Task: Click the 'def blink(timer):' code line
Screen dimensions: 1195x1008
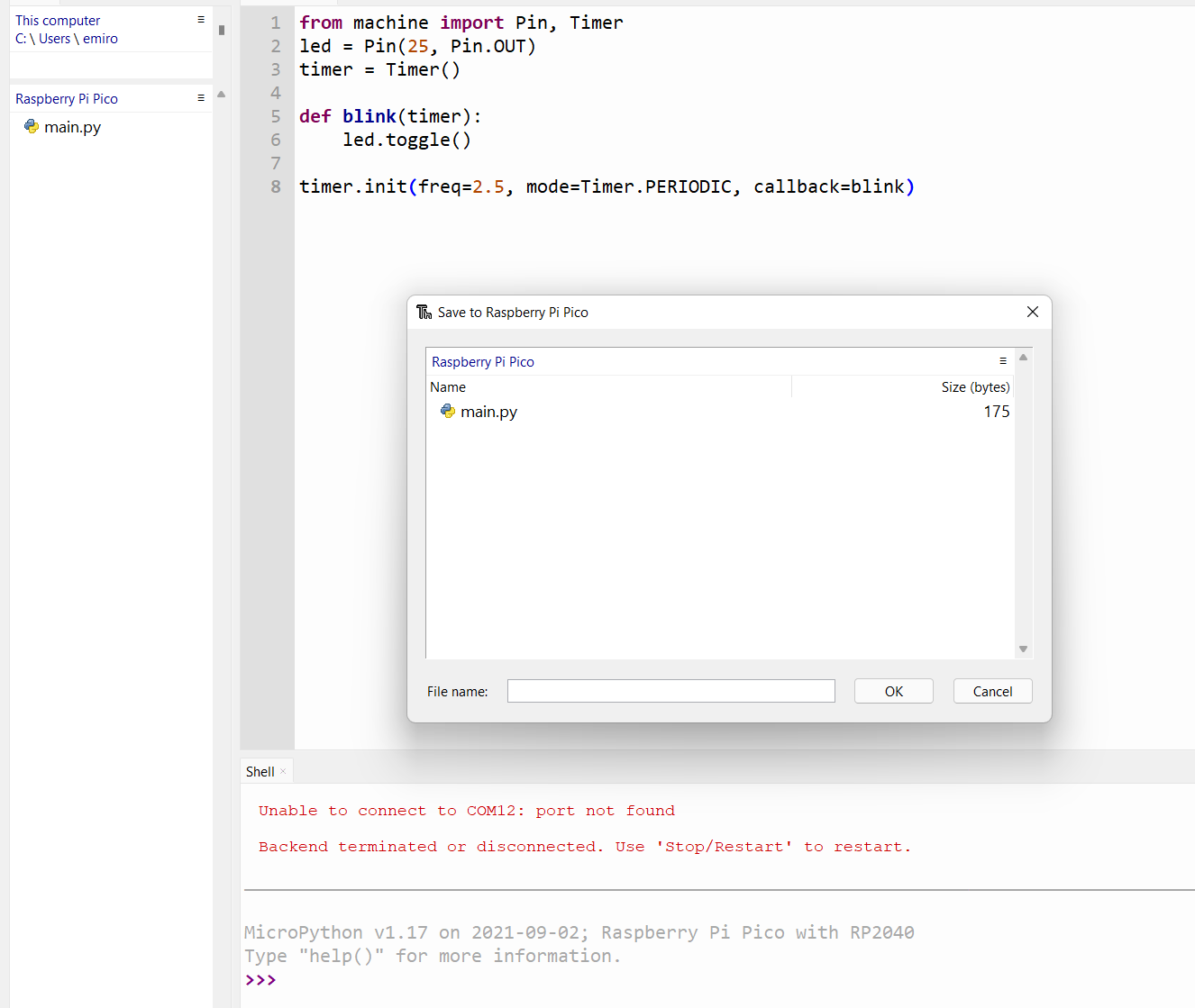Action: [x=390, y=116]
